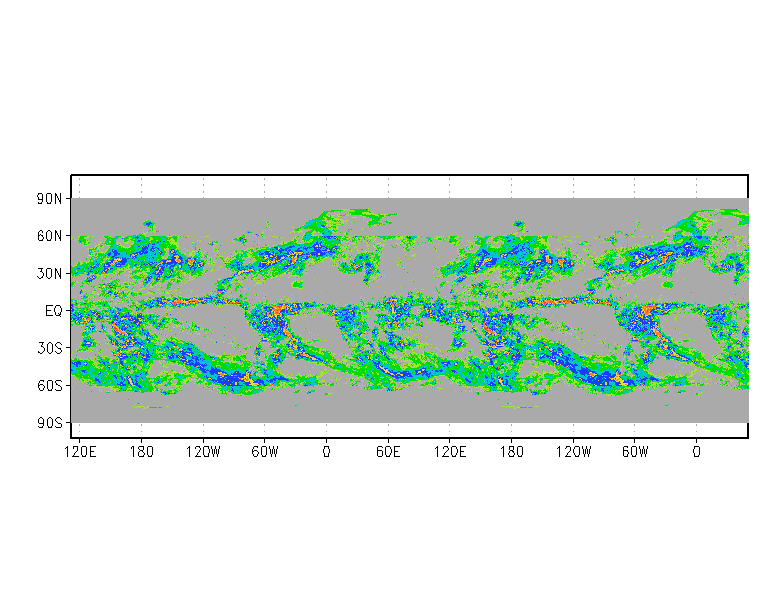Click the 120E label between 60E and 180
Image resolution: width=784 pixels, height=612 pixels.
pos(450,452)
